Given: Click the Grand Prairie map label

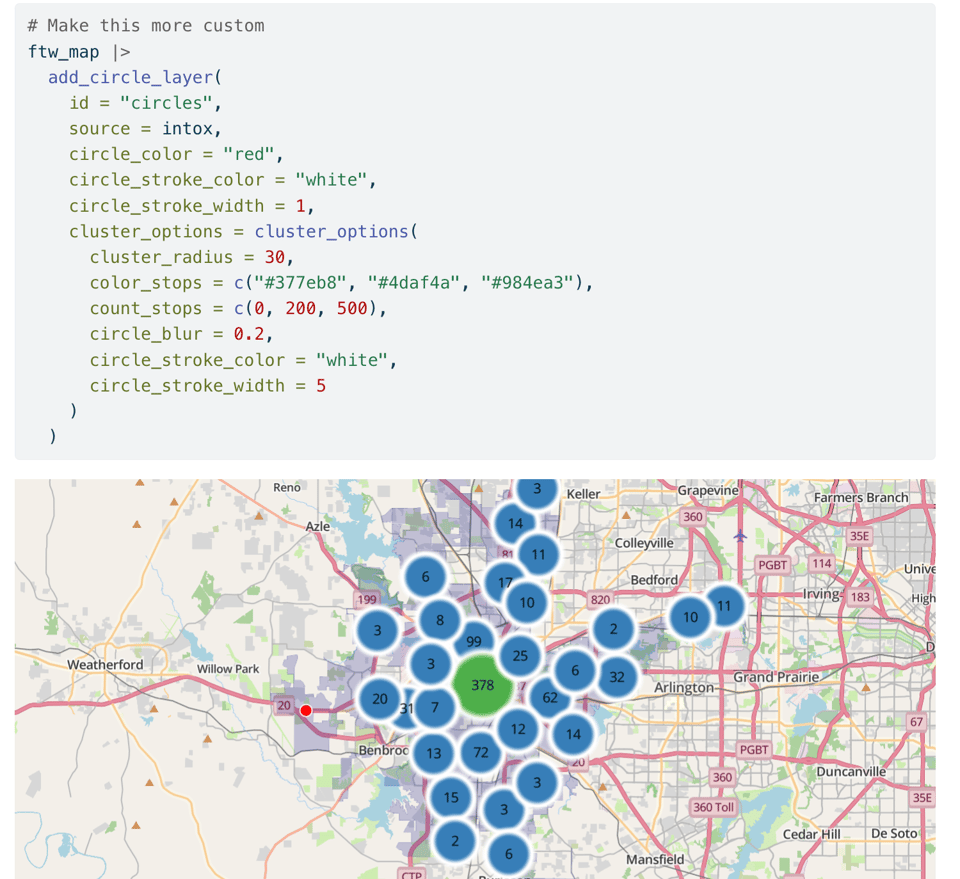Looking at the screenshot, I should [x=776, y=677].
